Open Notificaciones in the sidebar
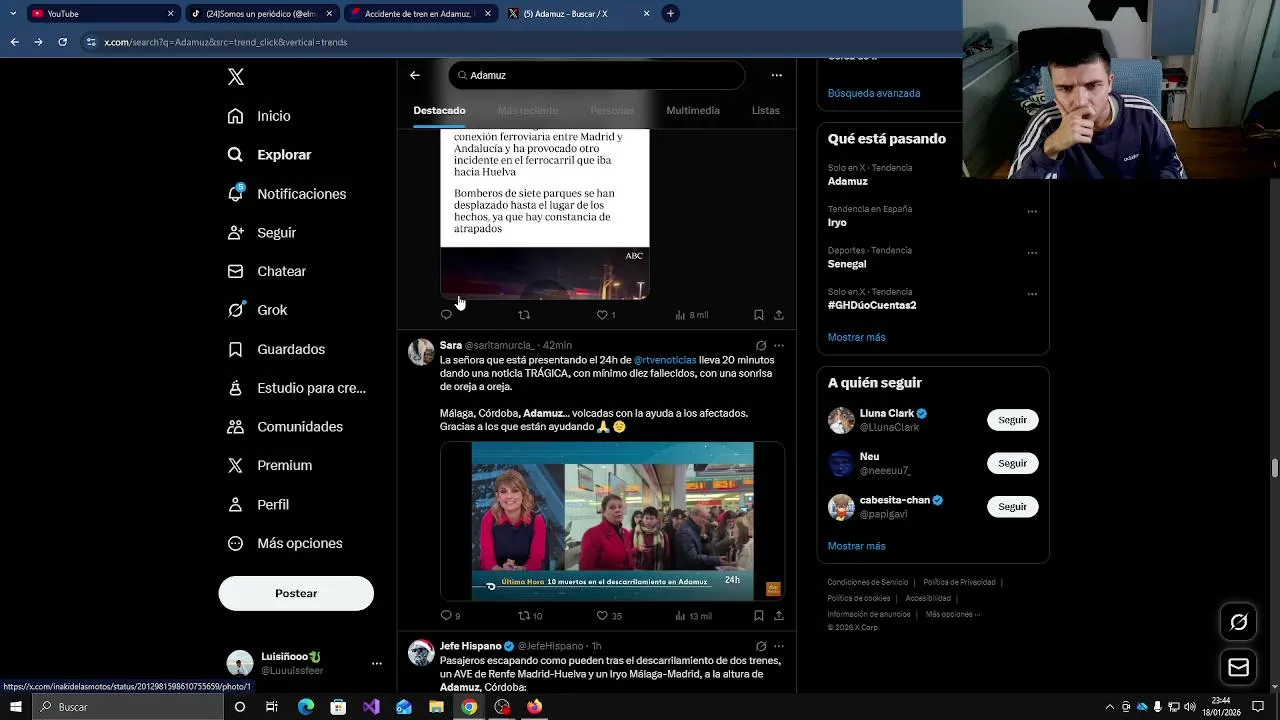Screen dimensions: 1280x720 click(x=286, y=194)
